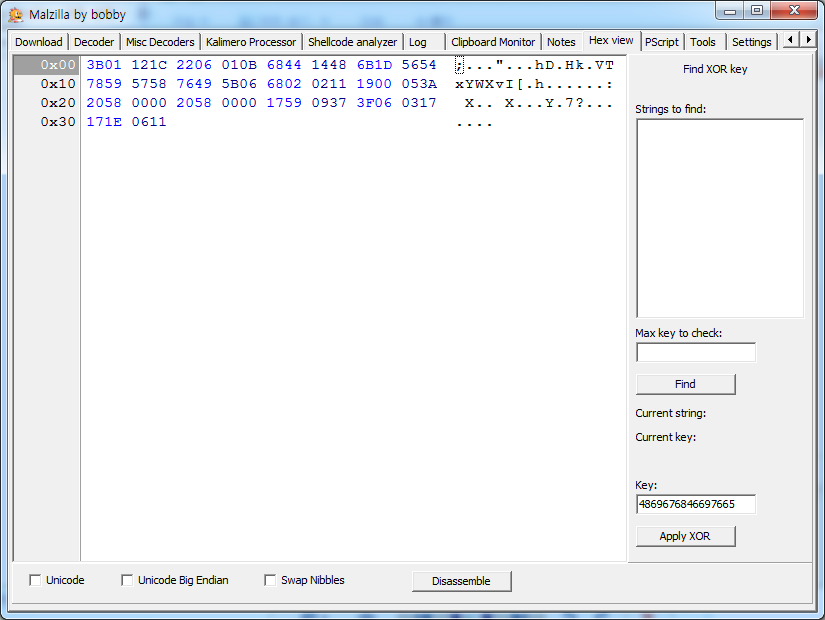Click the Malzilla app icon in title bar
The image size is (825, 620).
point(16,14)
